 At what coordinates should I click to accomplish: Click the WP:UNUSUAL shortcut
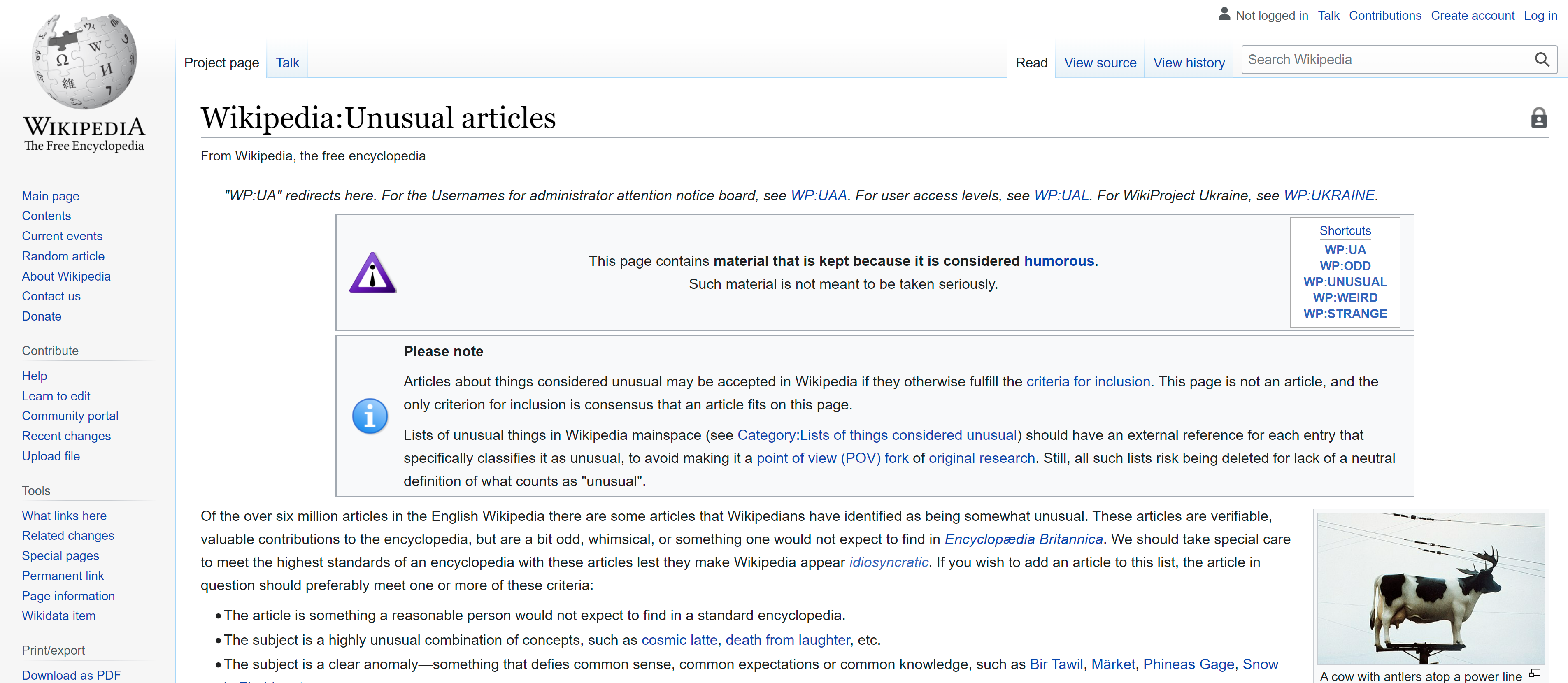click(1345, 282)
